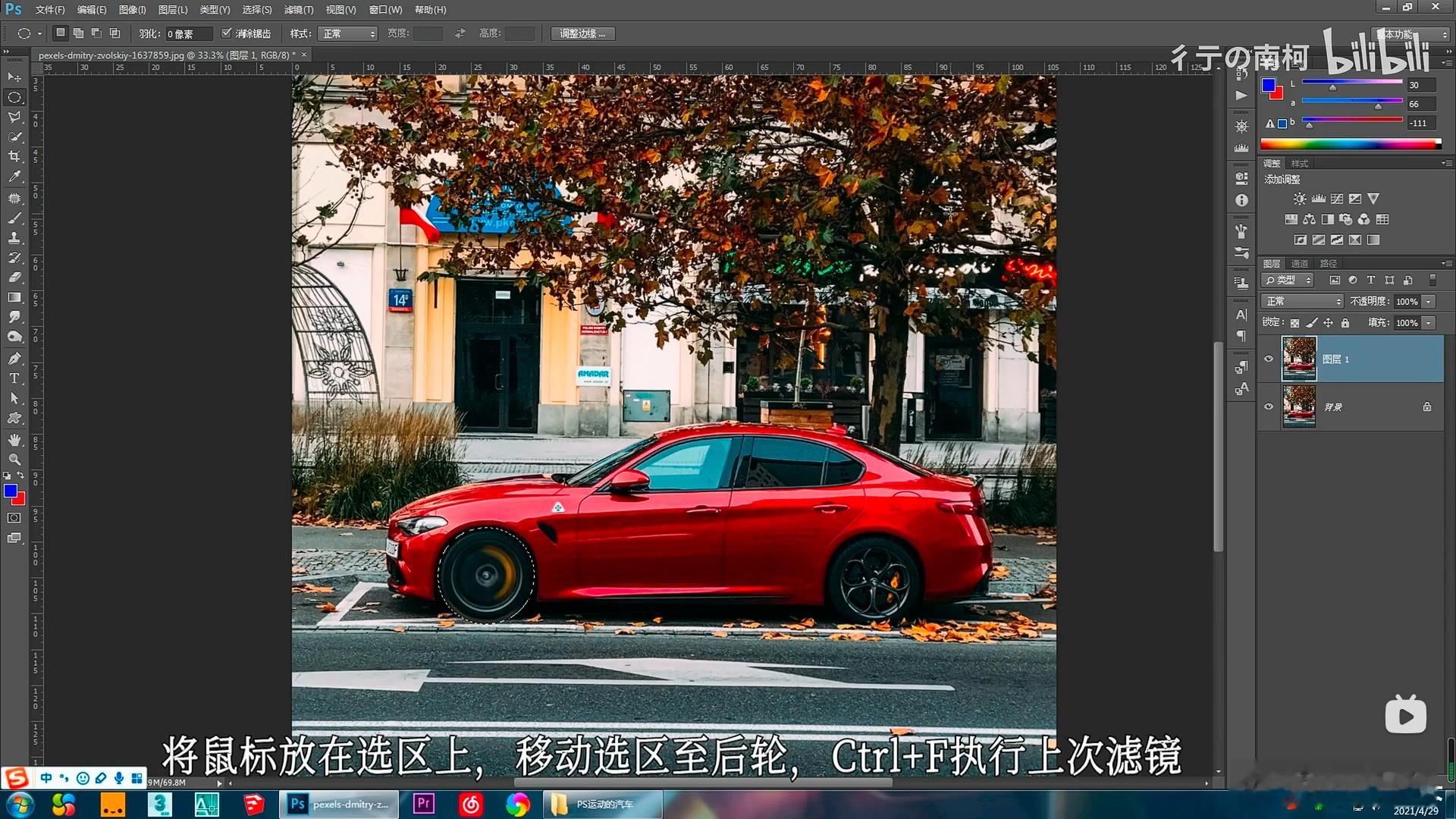Click the 调整边缘 refine edge button
Viewport: 1456px width, 819px height.
pyautogui.click(x=582, y=33)
